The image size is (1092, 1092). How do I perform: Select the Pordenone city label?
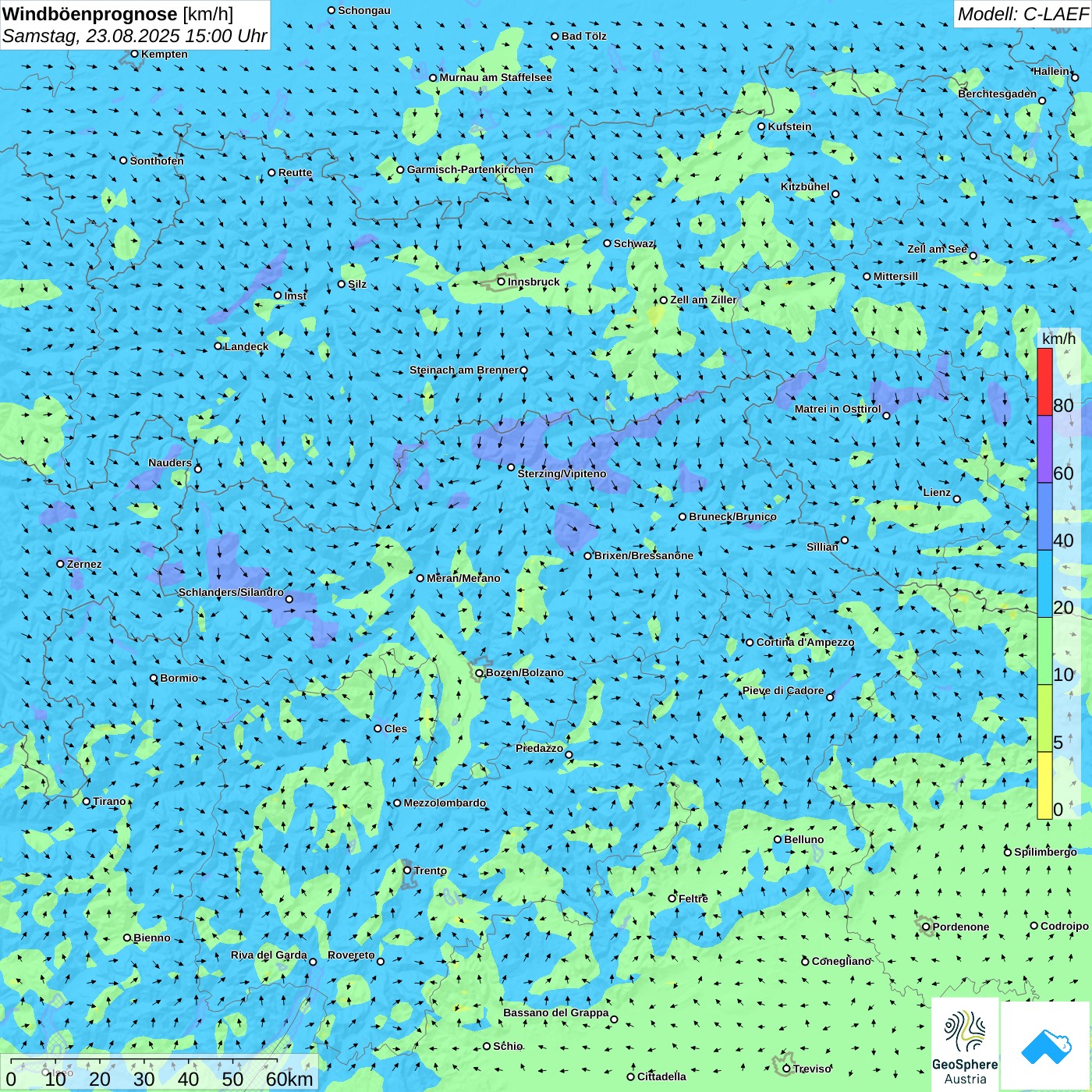coord(961,927)
